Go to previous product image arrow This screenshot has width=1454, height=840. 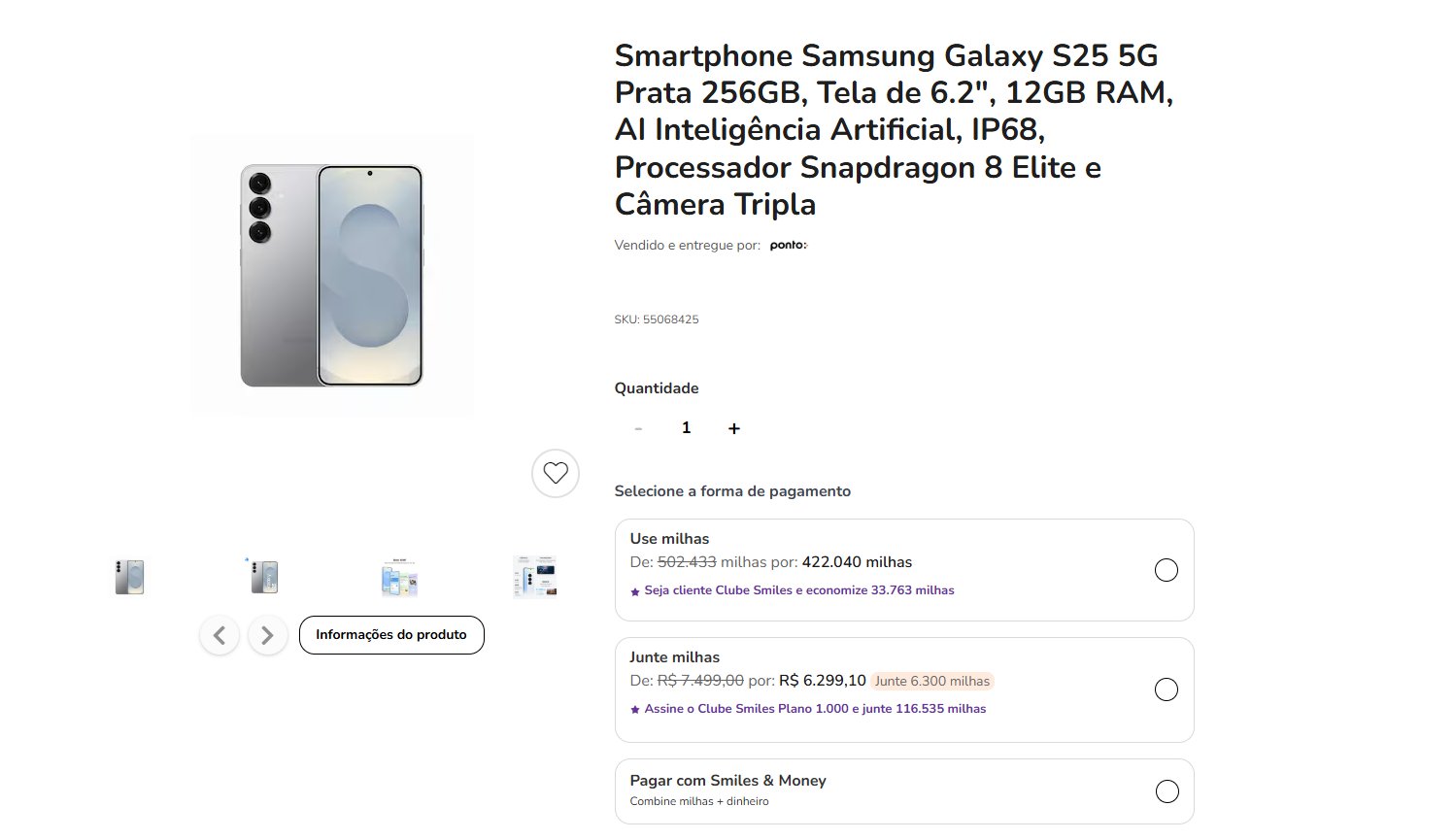click(x=220, y=635)
